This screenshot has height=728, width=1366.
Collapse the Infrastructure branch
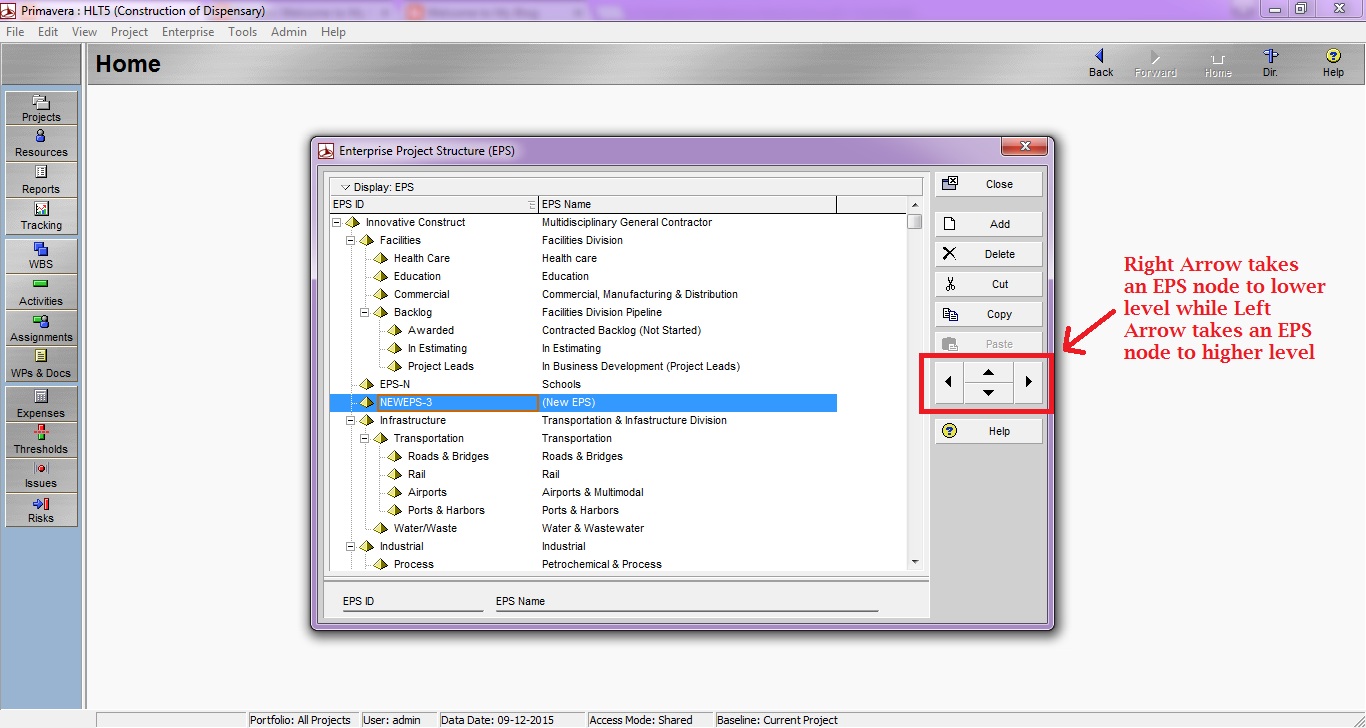(350, 420)
